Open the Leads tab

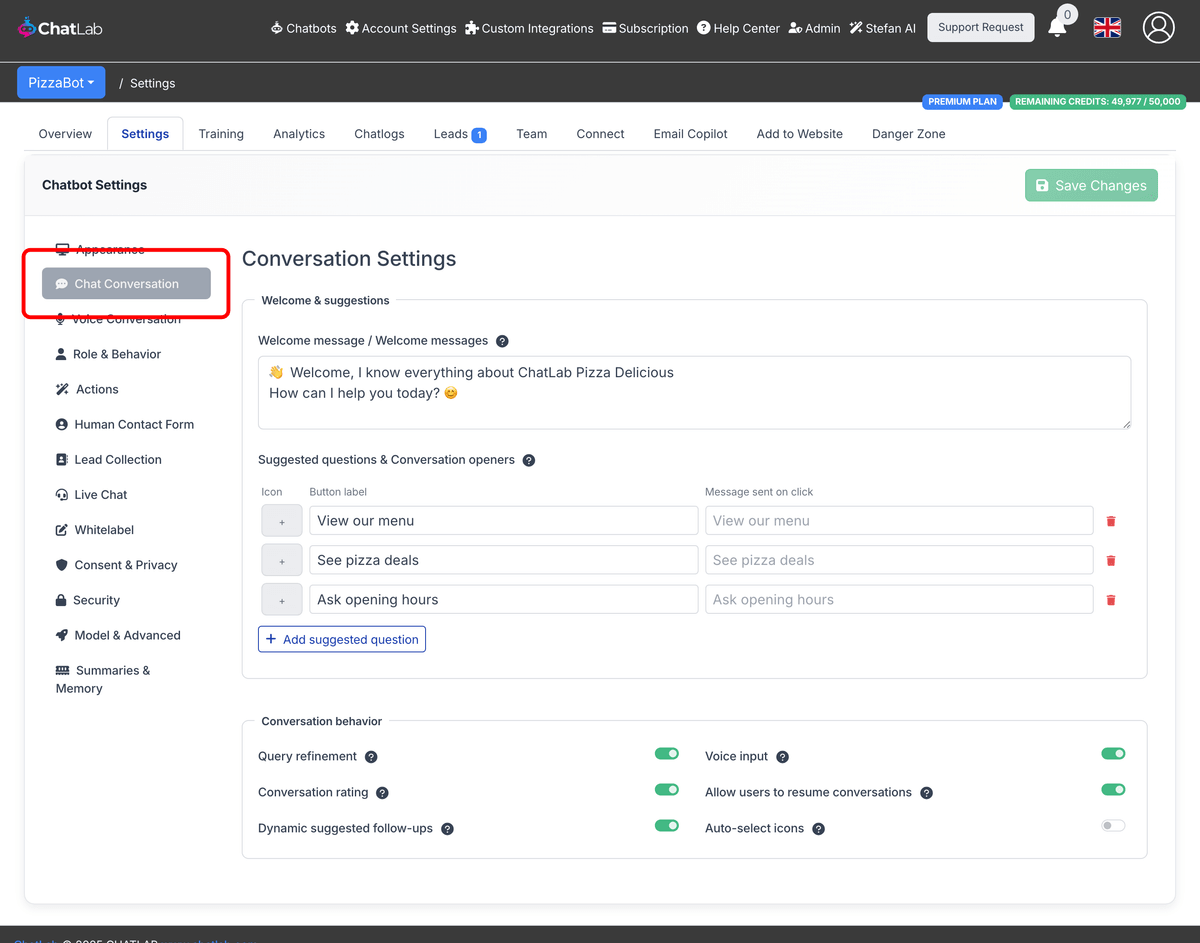pyautogui.click(x=460, y=134)
